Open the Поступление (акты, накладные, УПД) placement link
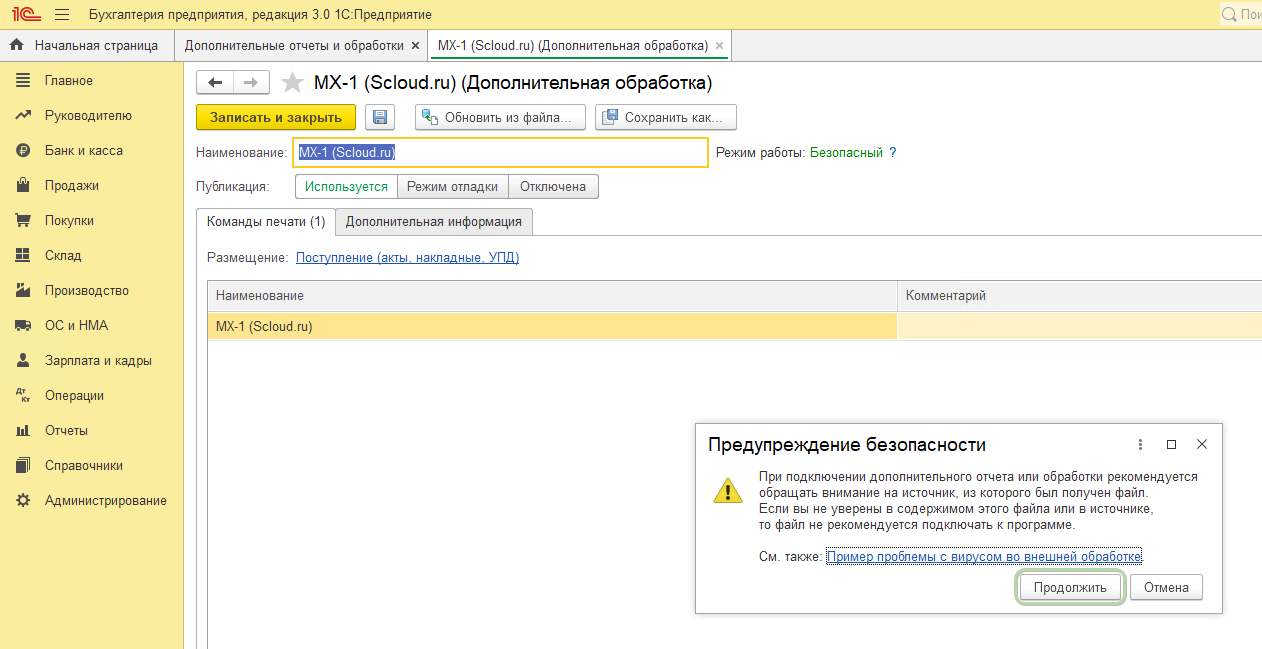Viewport: 1262px width, 649px height. click(408, 257)
